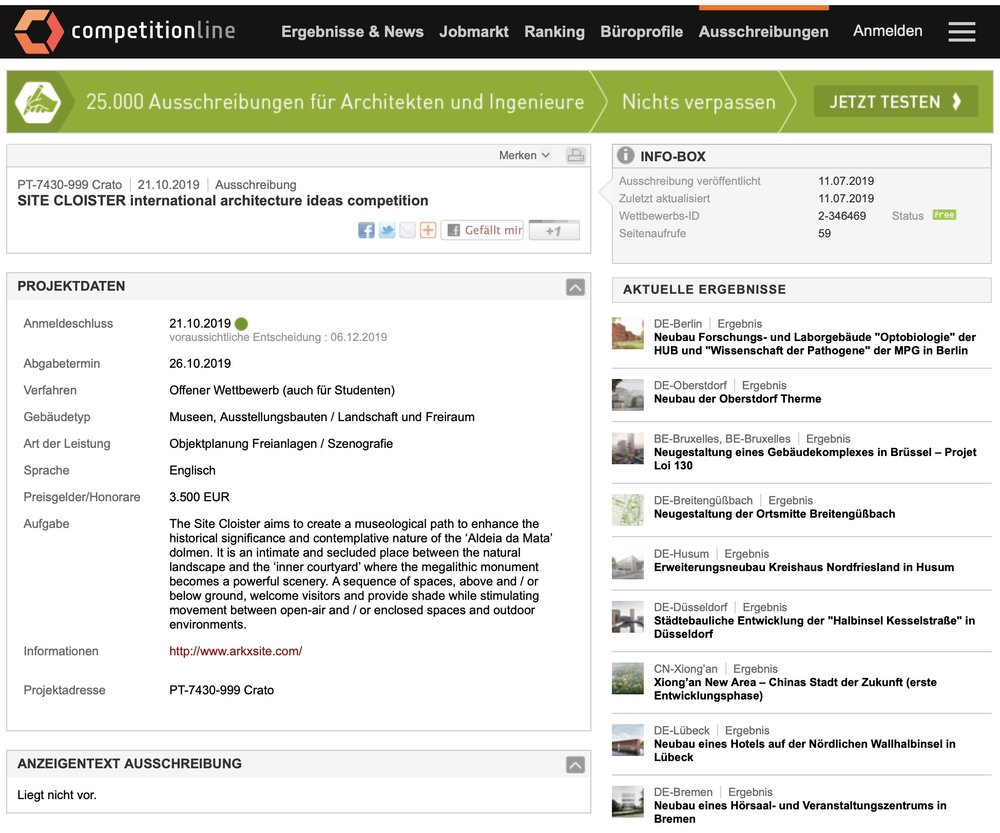Open the Jobmarkt menu item

click(474, 31)
